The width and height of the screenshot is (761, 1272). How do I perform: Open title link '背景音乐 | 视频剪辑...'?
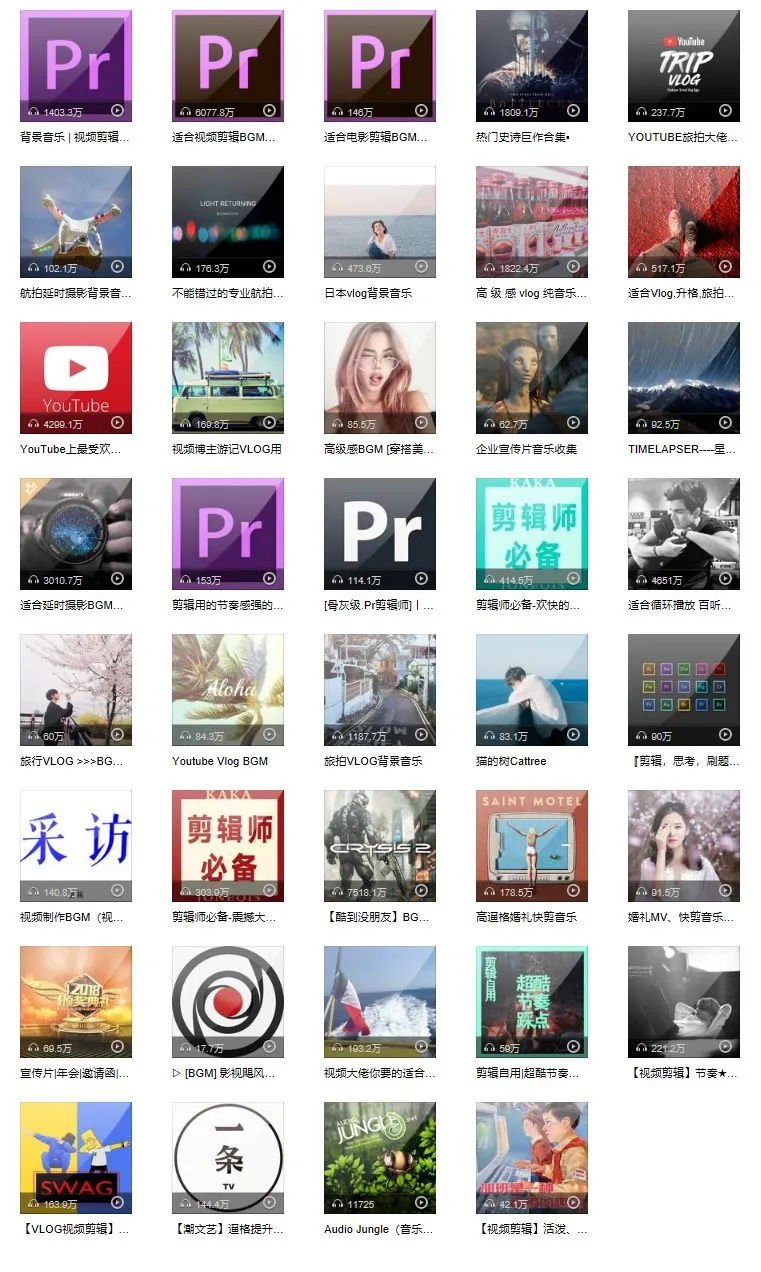(x=75, y=137)
